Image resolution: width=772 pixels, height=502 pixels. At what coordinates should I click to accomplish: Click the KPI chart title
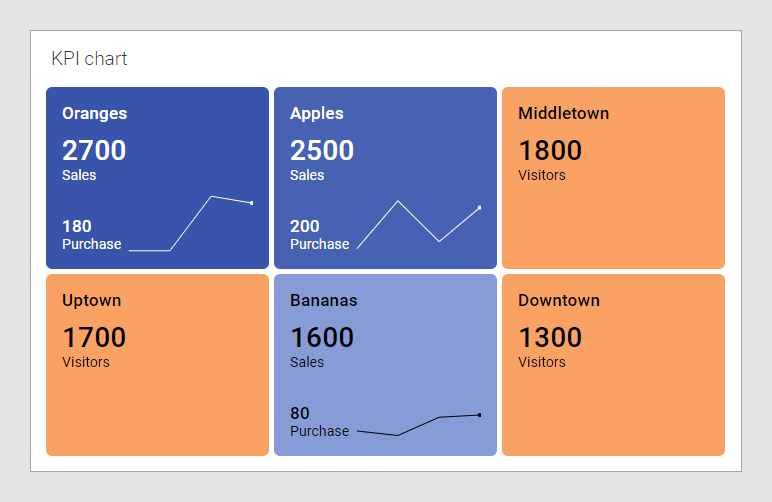pos(89,59)
